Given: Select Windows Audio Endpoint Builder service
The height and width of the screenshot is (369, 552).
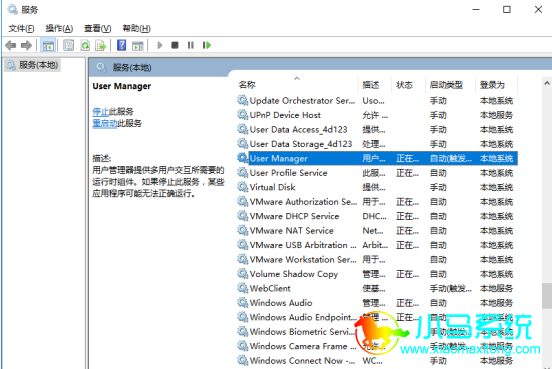Looking at the screenshot, I should pos(377,317).
